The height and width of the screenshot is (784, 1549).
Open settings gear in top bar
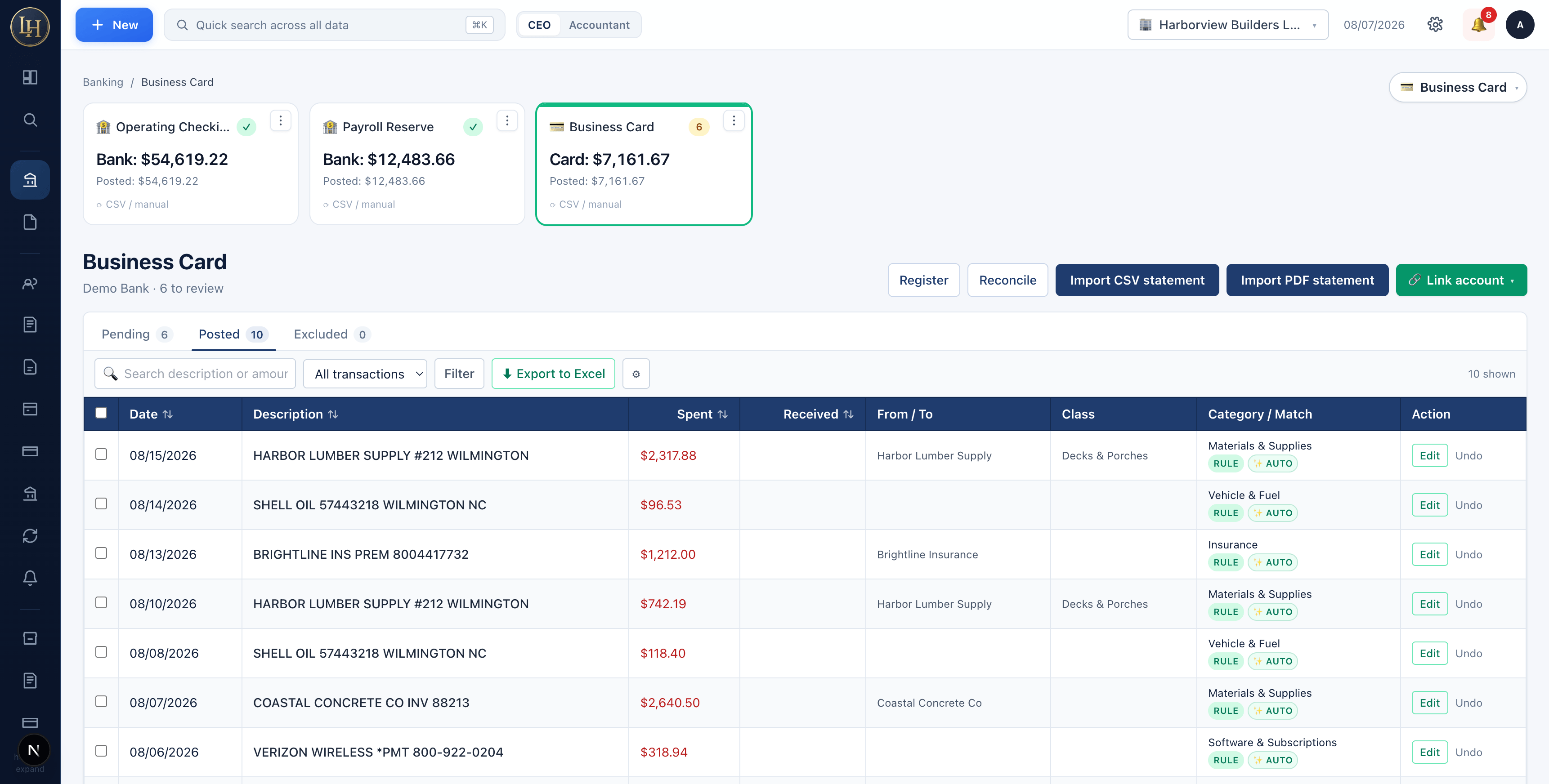tap(1435, 25)
